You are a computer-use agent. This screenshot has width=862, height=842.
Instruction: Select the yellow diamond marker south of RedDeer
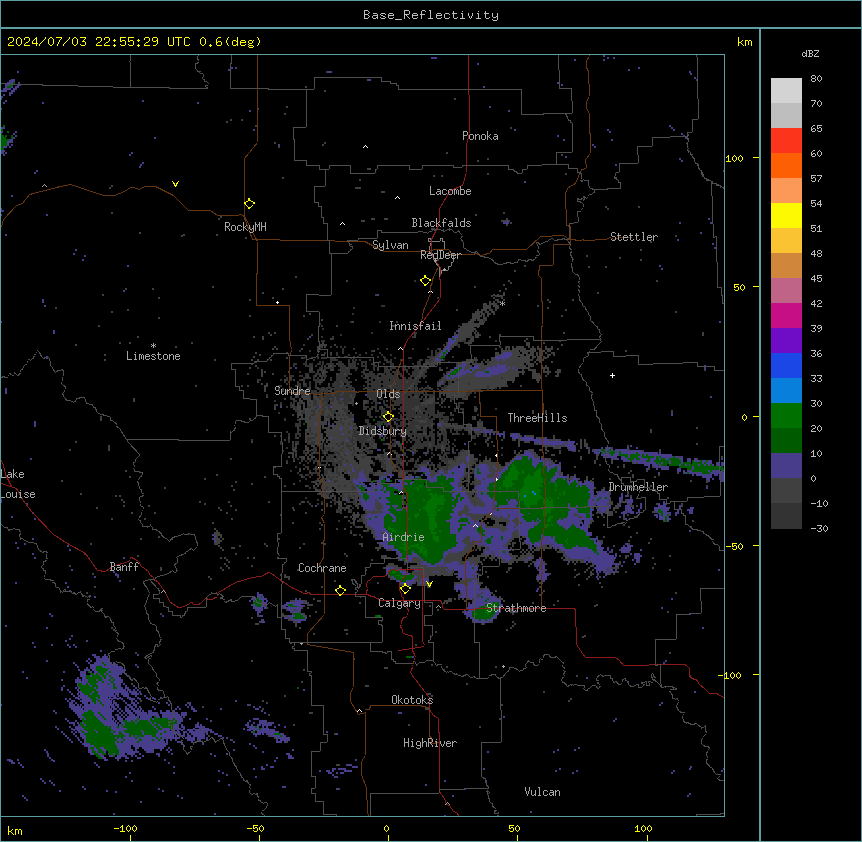coord(426,281)
